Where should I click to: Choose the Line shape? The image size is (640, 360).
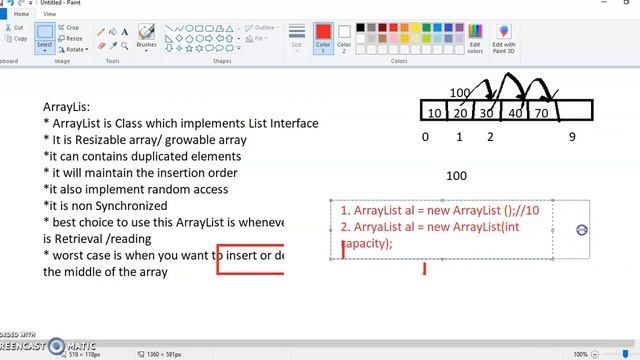pyautogui.click(x=169, y=29)
